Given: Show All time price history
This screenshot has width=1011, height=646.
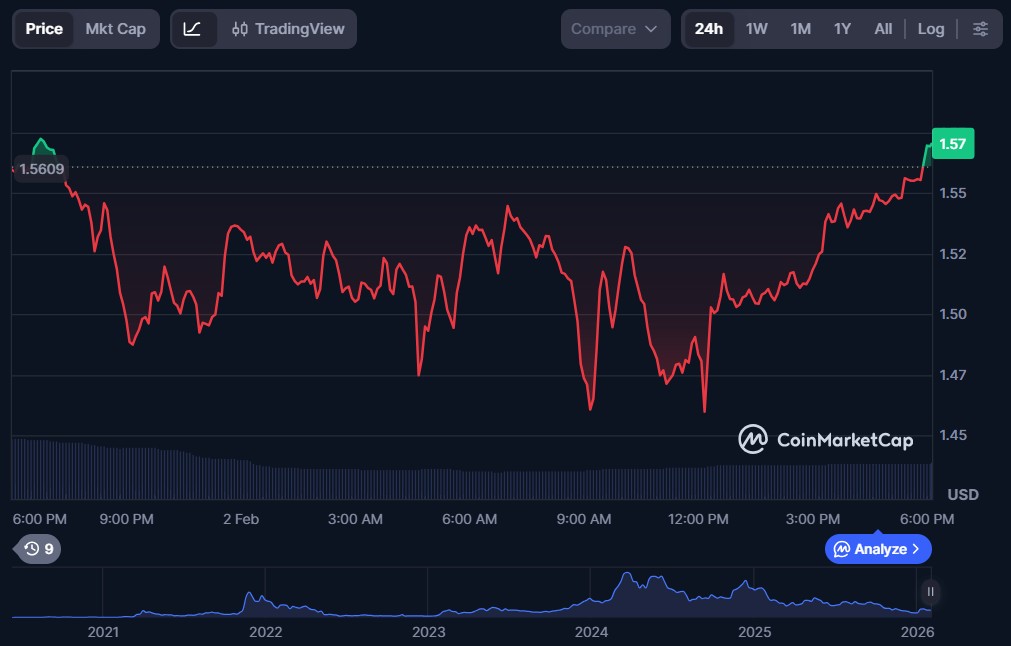Looking at the screenshot, I should click(x=883, y=29).
